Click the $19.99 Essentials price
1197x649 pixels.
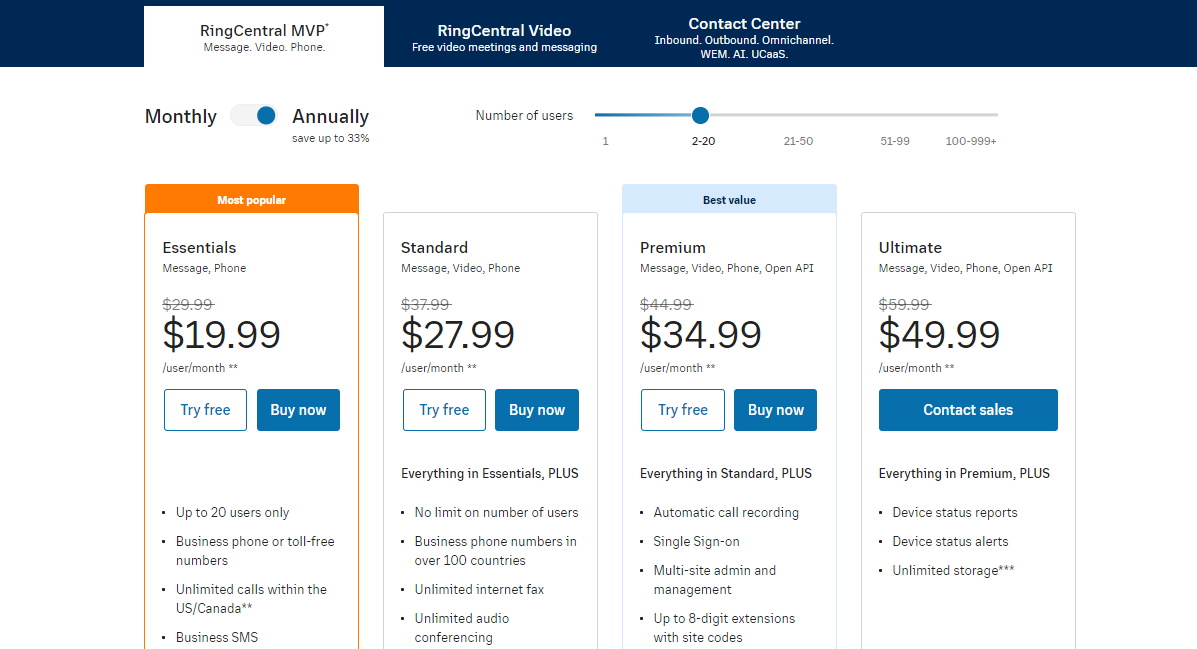point(221,334)
